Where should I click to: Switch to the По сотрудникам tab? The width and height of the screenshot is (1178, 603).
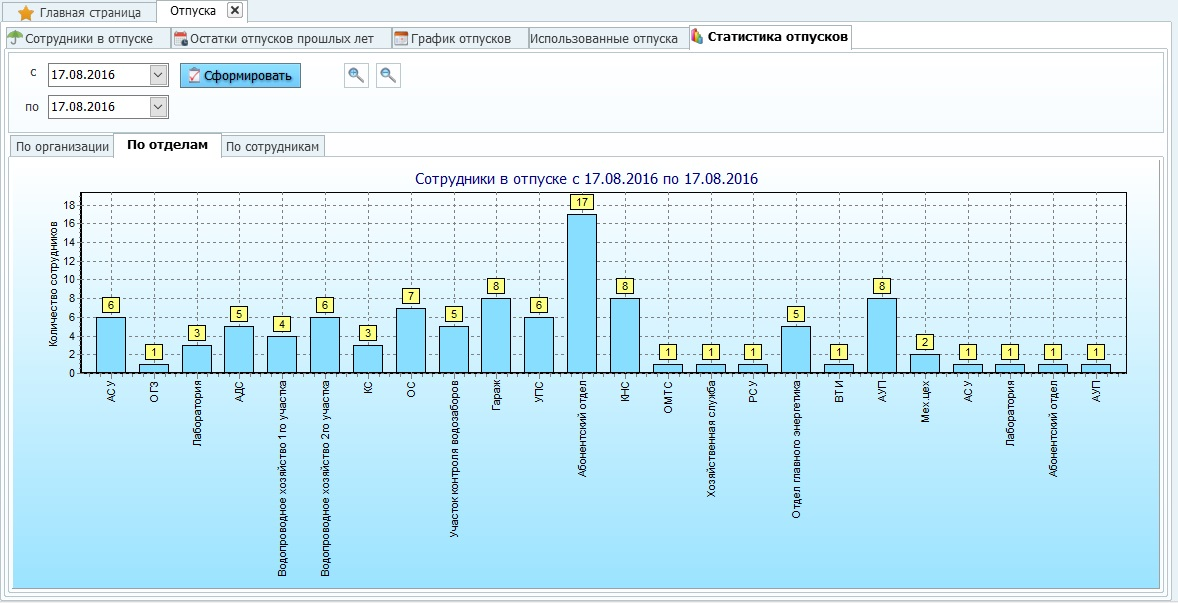pyautogui.click(x=272, y=146)
